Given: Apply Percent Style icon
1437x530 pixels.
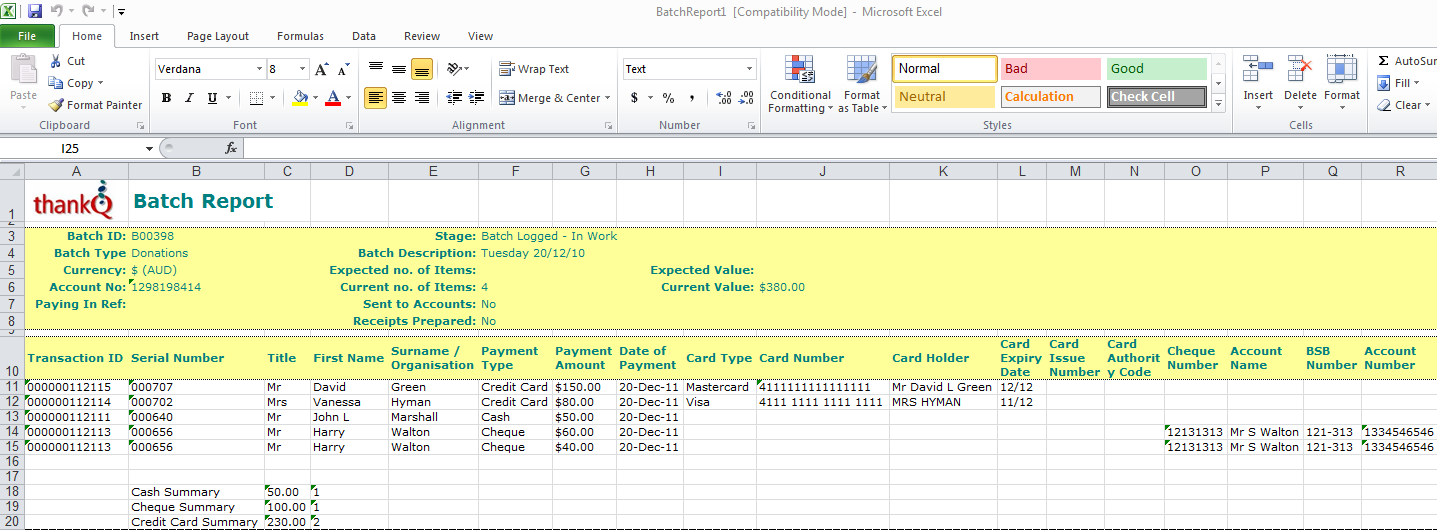Looking at the screenshot, I should pyautogui.click(x=668, y=98).
